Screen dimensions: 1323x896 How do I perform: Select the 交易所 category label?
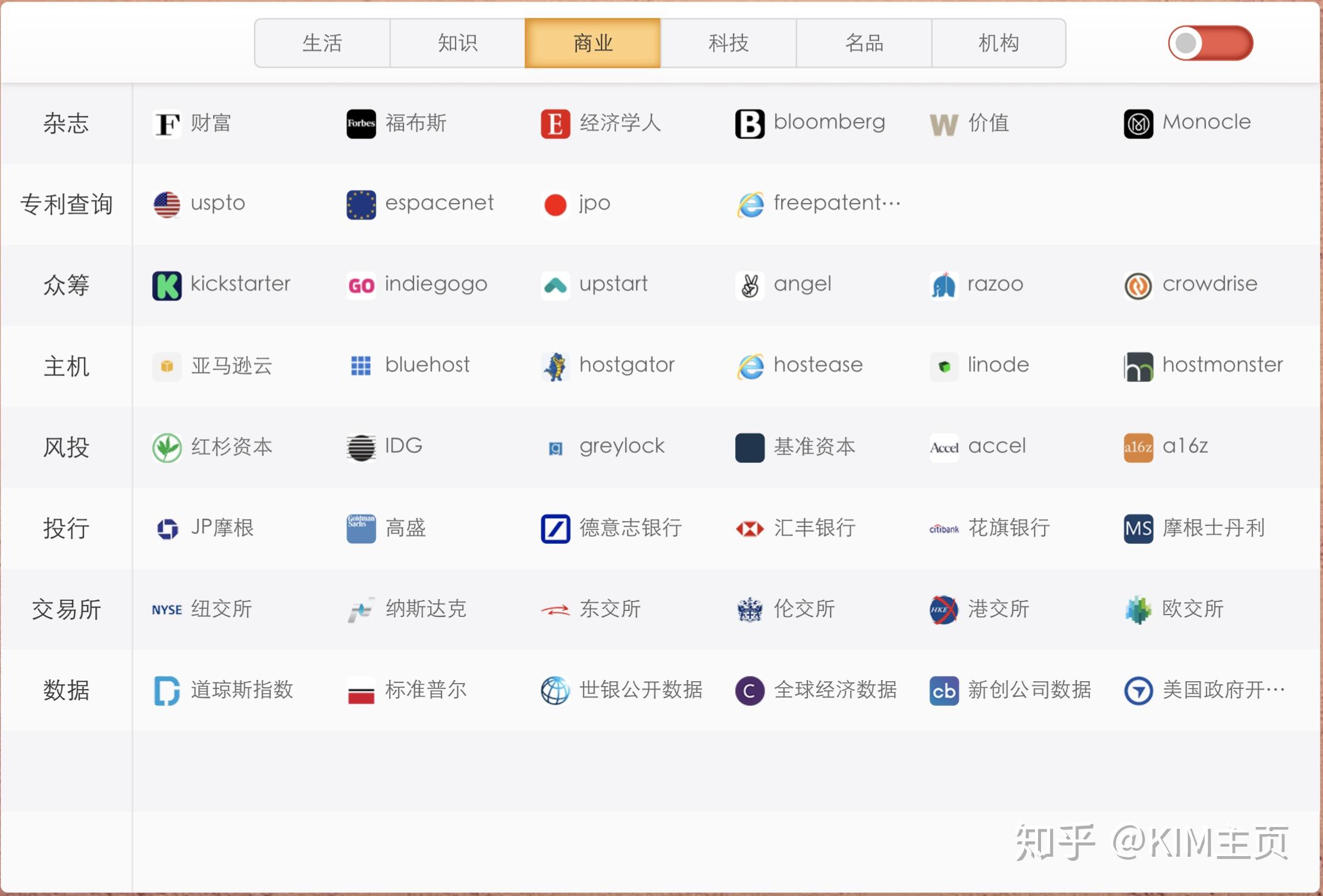click(x=66, y=609)
